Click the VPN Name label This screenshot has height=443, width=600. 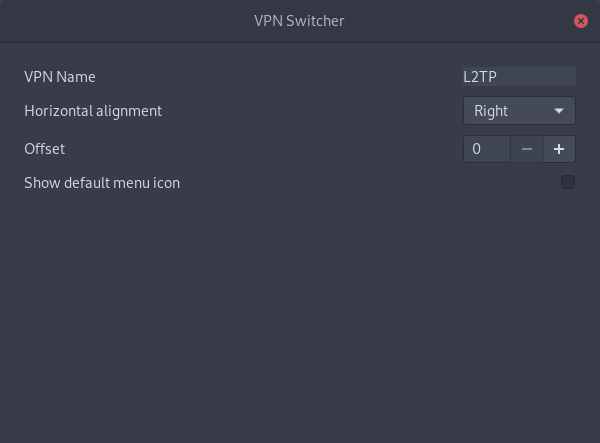tap(60, 77)
